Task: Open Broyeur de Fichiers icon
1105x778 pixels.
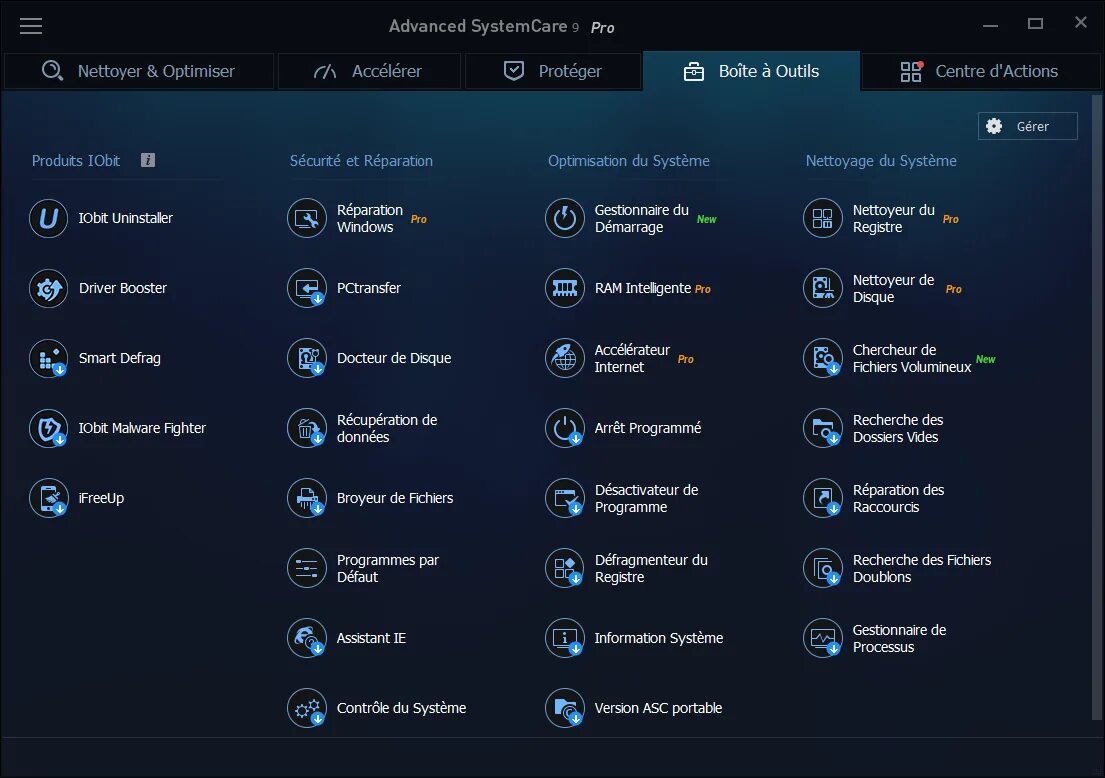Action: click(307, 498)
